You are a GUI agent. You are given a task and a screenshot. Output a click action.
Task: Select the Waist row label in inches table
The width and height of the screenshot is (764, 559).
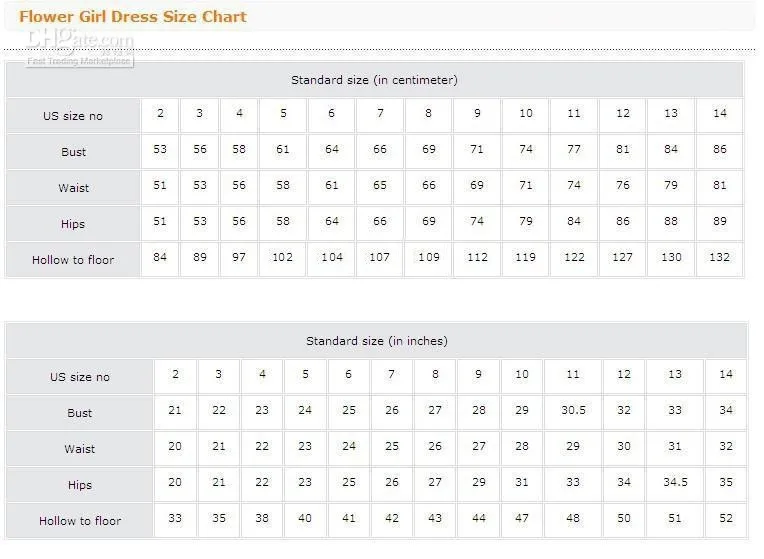tap(80, 449)
